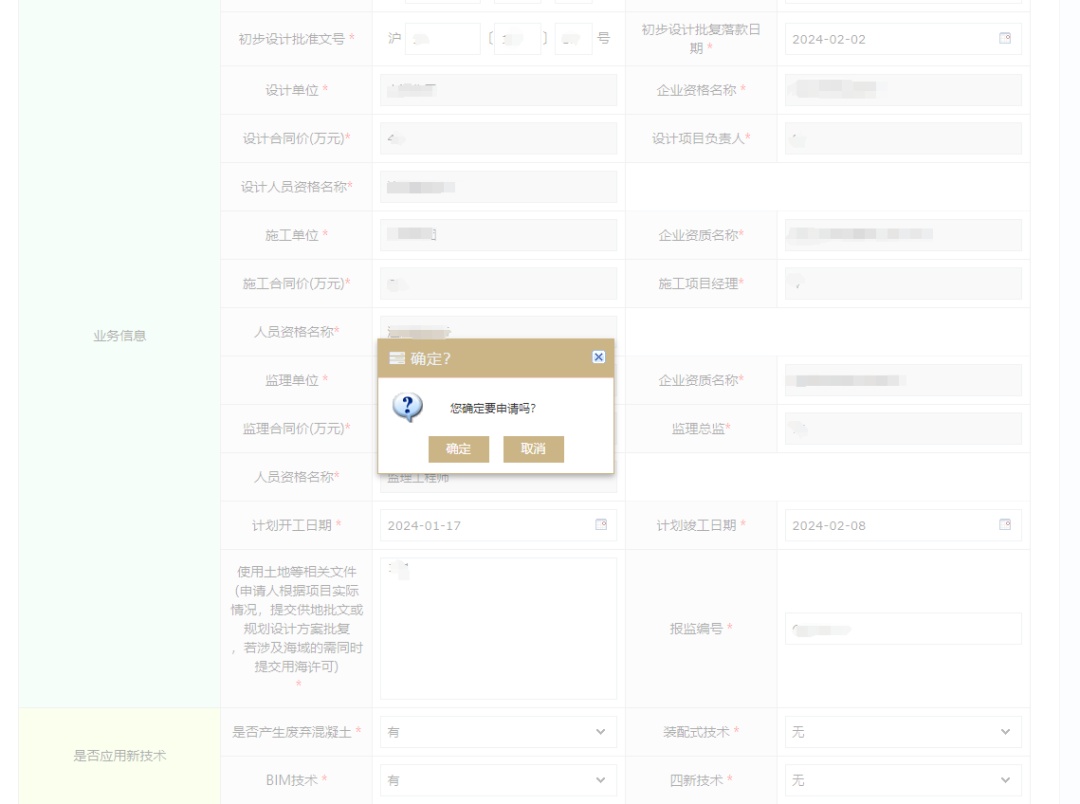Select the 施工项目经理 input field
1080x804 pixels.
click(902, 284)
